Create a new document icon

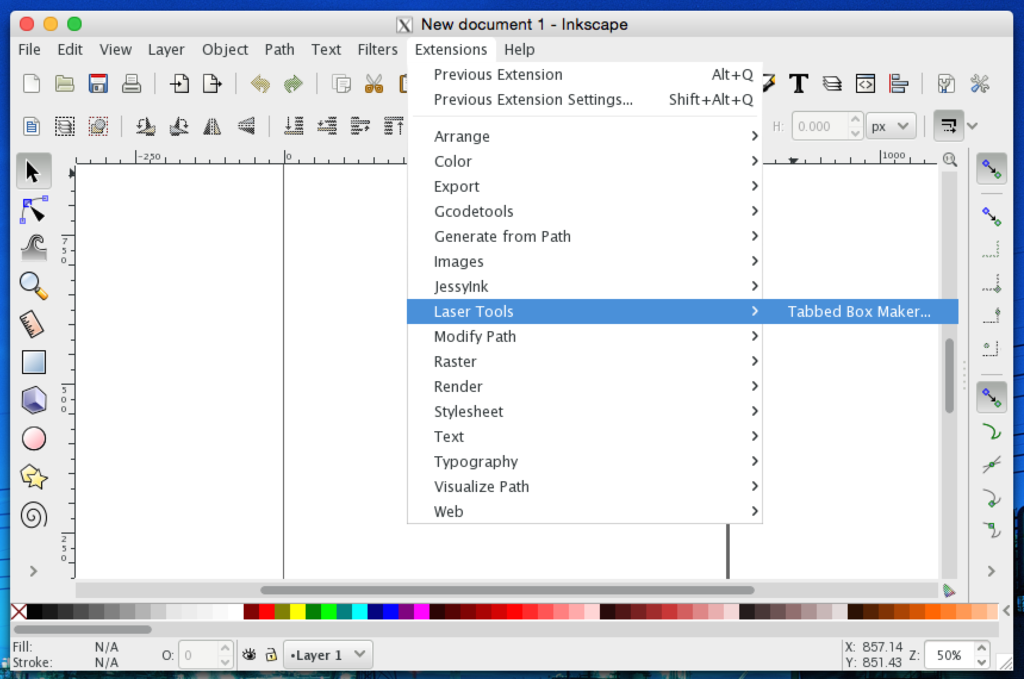[31, 84]
